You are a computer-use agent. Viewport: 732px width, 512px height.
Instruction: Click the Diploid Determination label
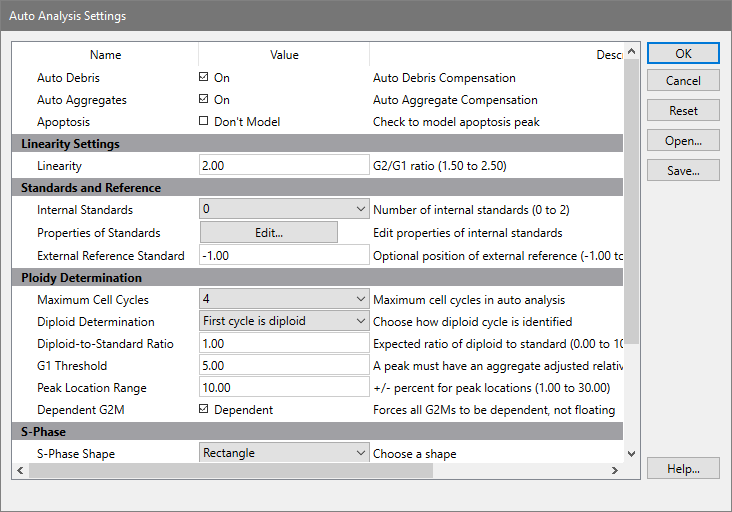click(96, 322)
